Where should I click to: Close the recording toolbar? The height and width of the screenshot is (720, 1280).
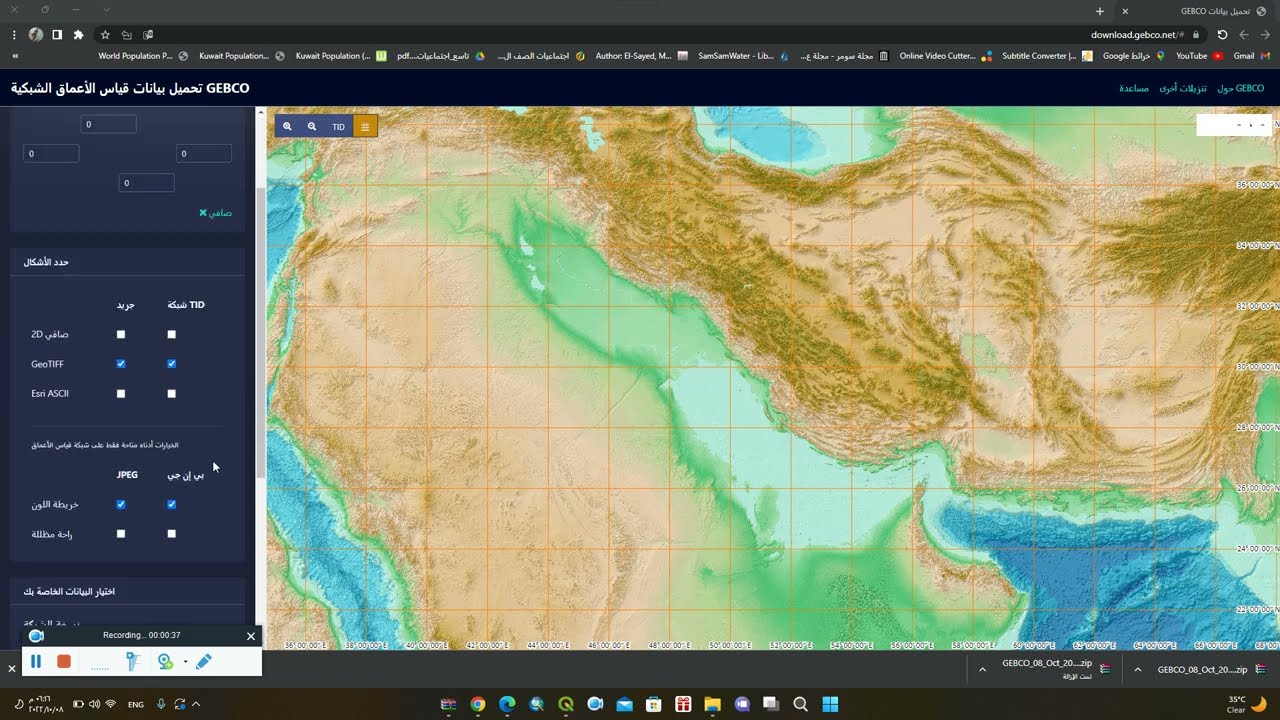coord(251,636)
